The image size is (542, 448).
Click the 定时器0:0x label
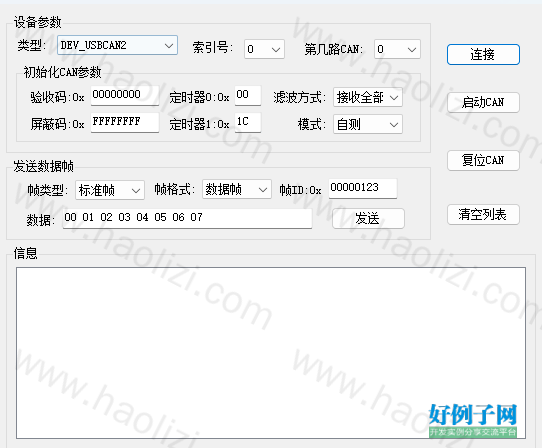pos(199,97)
